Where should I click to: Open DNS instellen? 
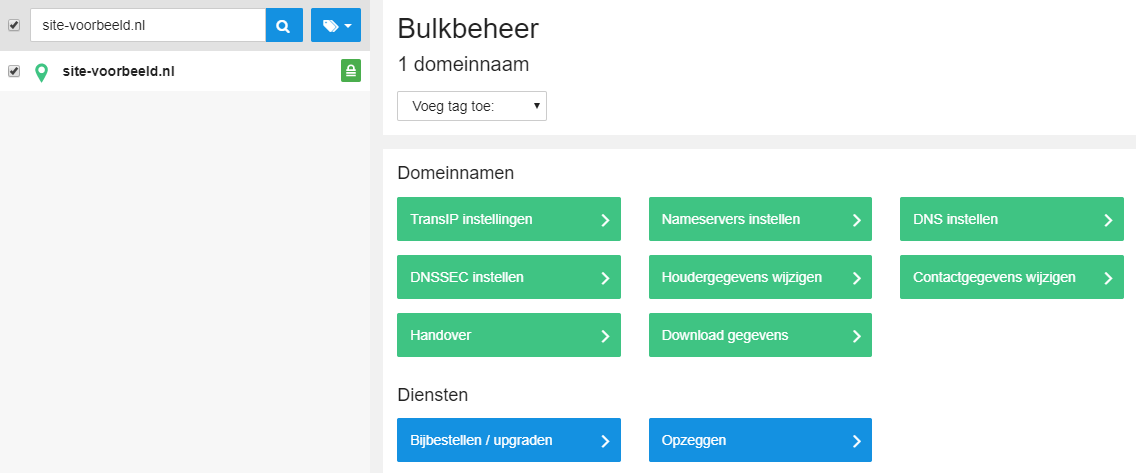(x=1011, y=219)
